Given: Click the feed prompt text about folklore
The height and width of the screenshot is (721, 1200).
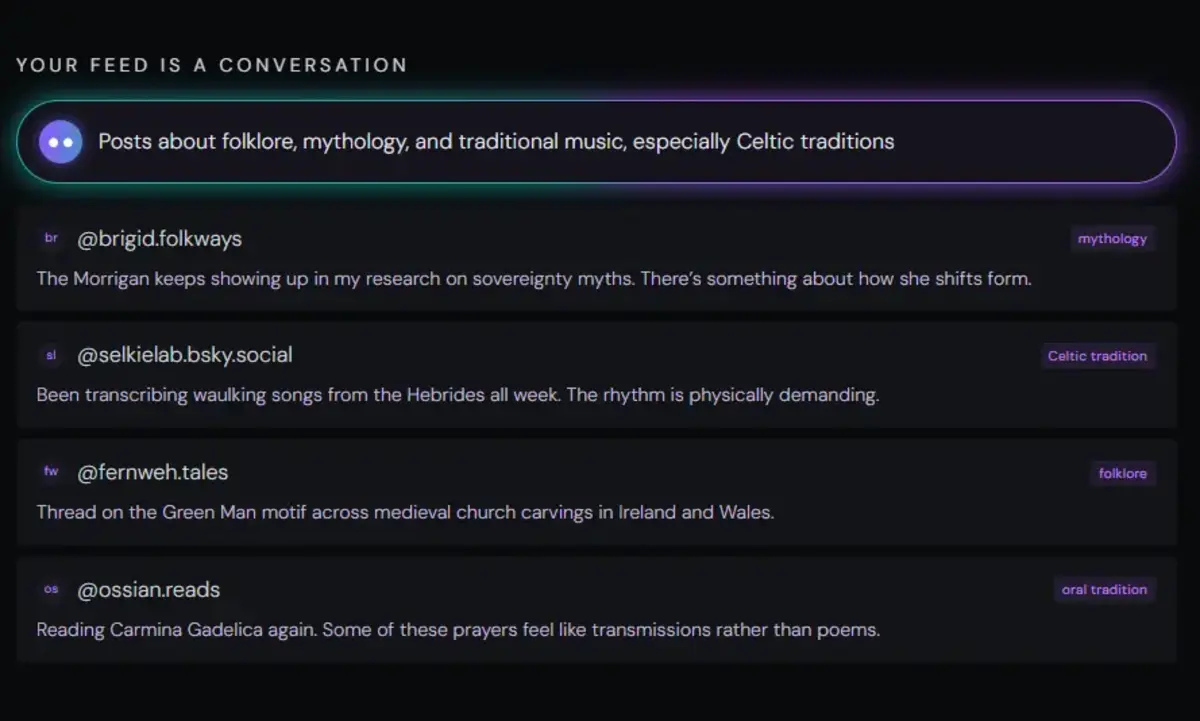Looking at the screenshot, I should click(496, 142).
